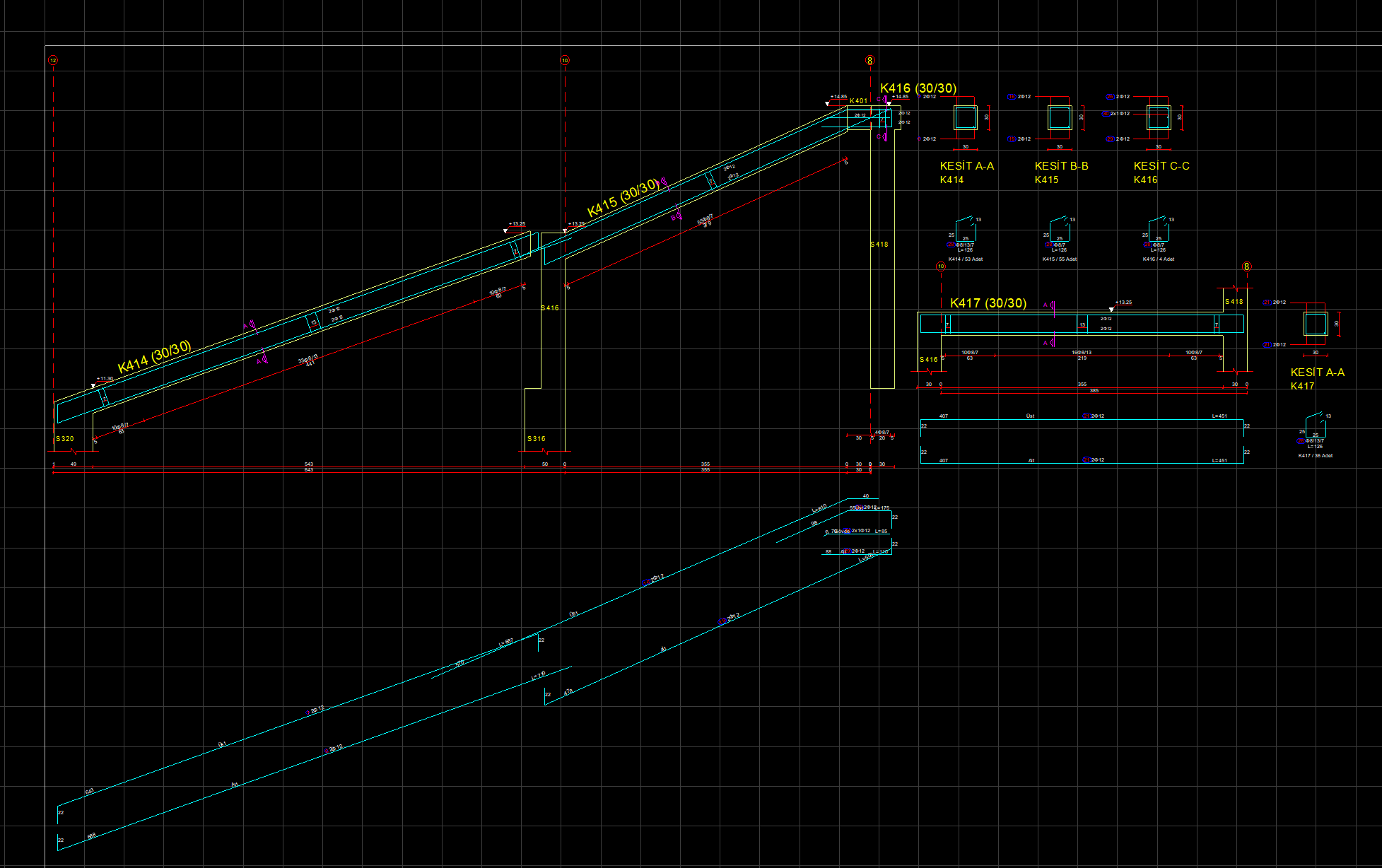Click the KESİT C-C heading text
This screenshot has width=1382, height=868.
coord(1161,166)
